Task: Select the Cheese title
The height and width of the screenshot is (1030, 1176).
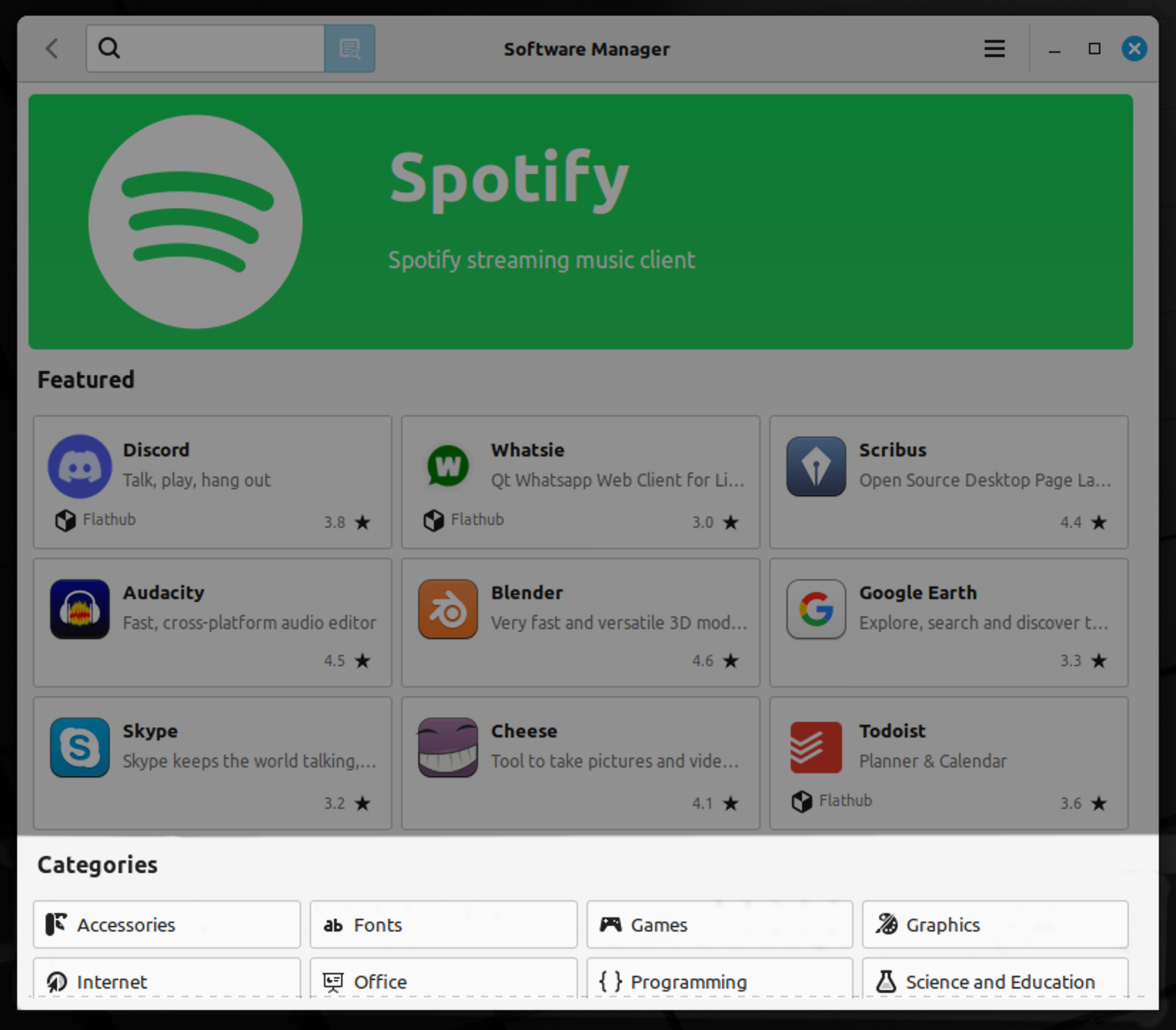Action: (524, 731)
